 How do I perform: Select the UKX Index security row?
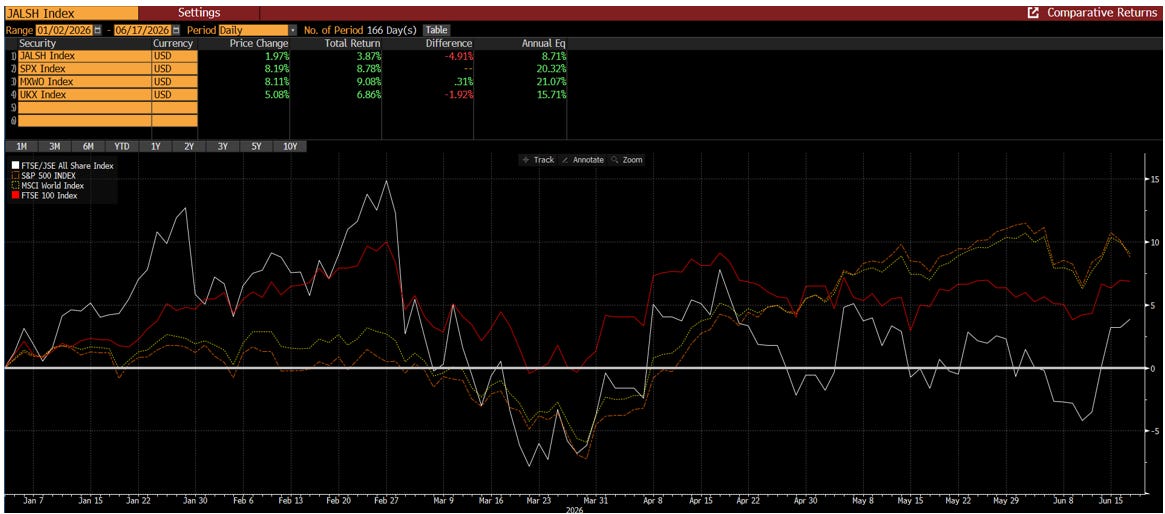pyautogui.click(x=83, y=94)
